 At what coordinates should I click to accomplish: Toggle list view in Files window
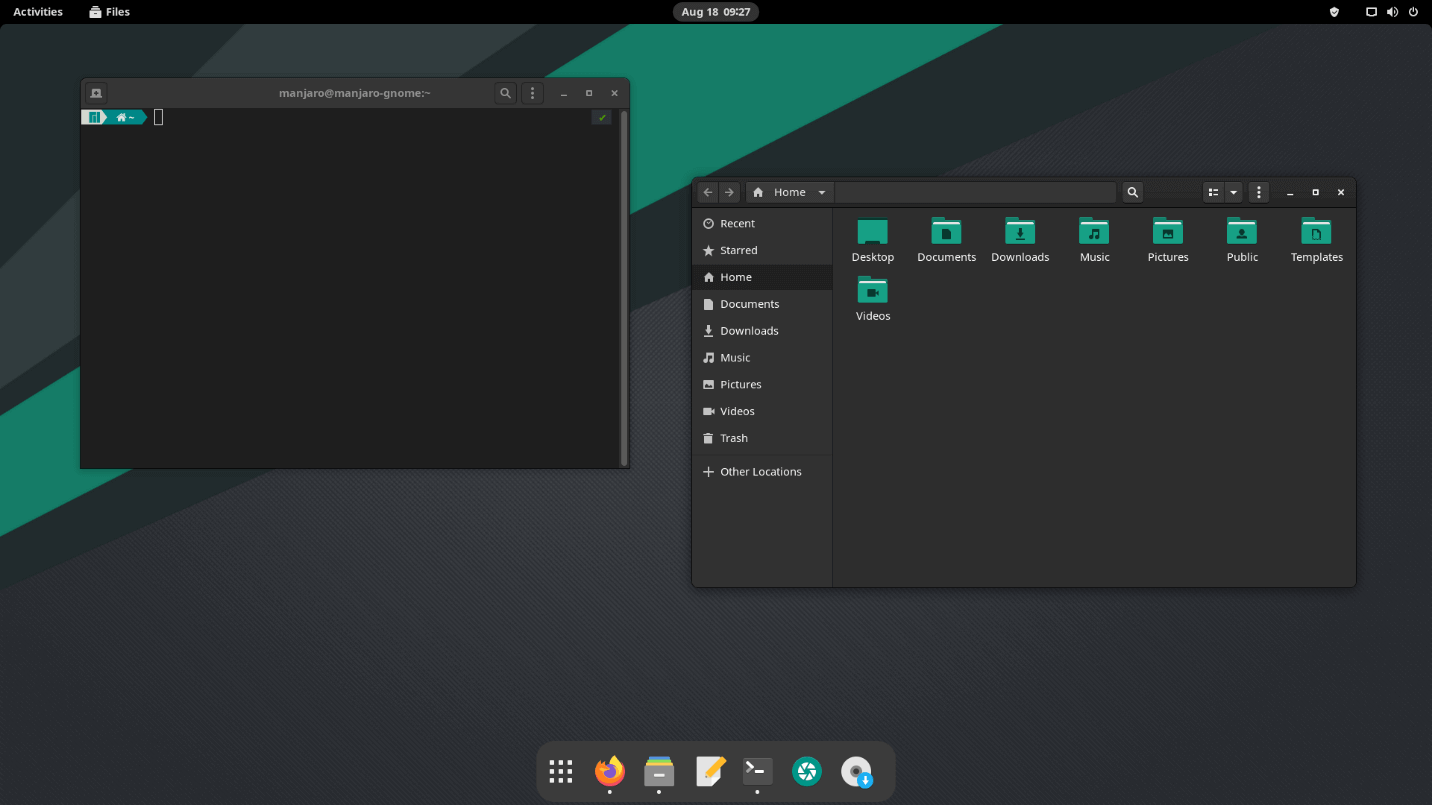pos(1213,192)
